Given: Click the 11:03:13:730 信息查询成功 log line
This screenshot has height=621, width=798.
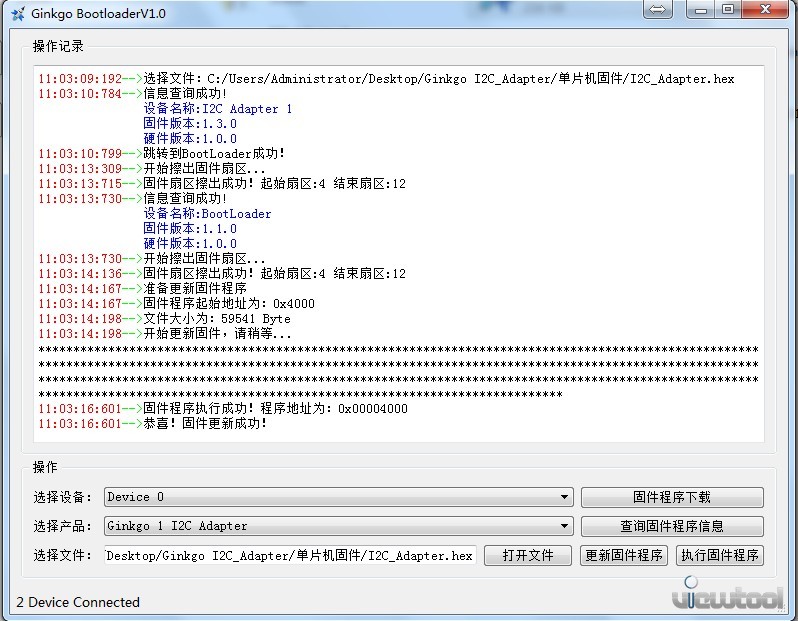Looking at the screenshot, I should (x=133, y=199).
